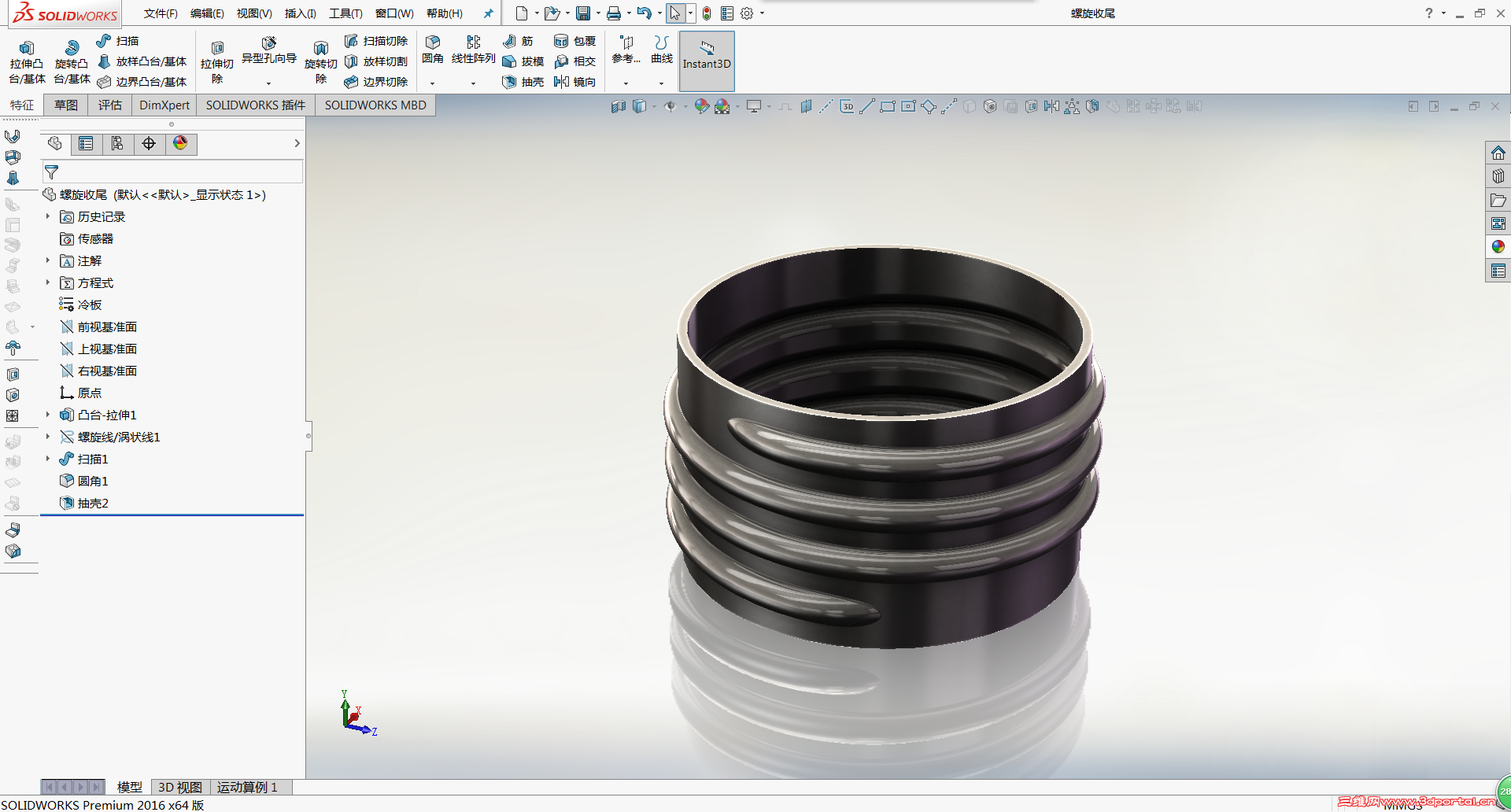Click the feature tree filter input field

[x=172, y=172]
